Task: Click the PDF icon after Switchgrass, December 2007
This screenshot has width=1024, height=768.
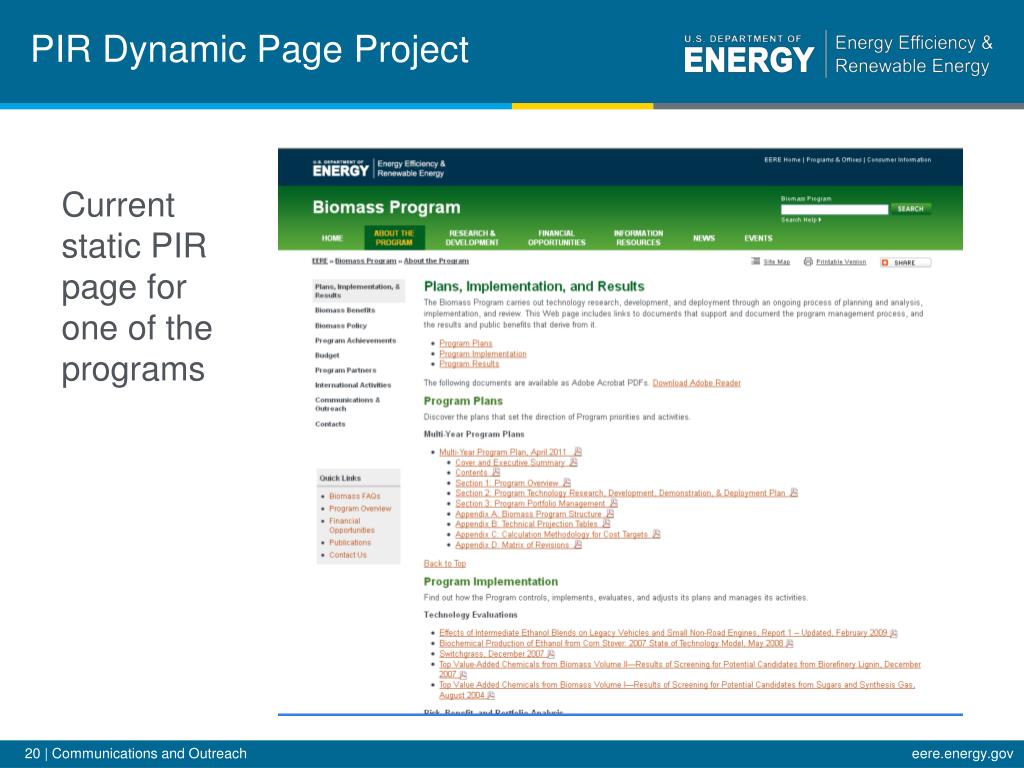Action: click(551, 653)
